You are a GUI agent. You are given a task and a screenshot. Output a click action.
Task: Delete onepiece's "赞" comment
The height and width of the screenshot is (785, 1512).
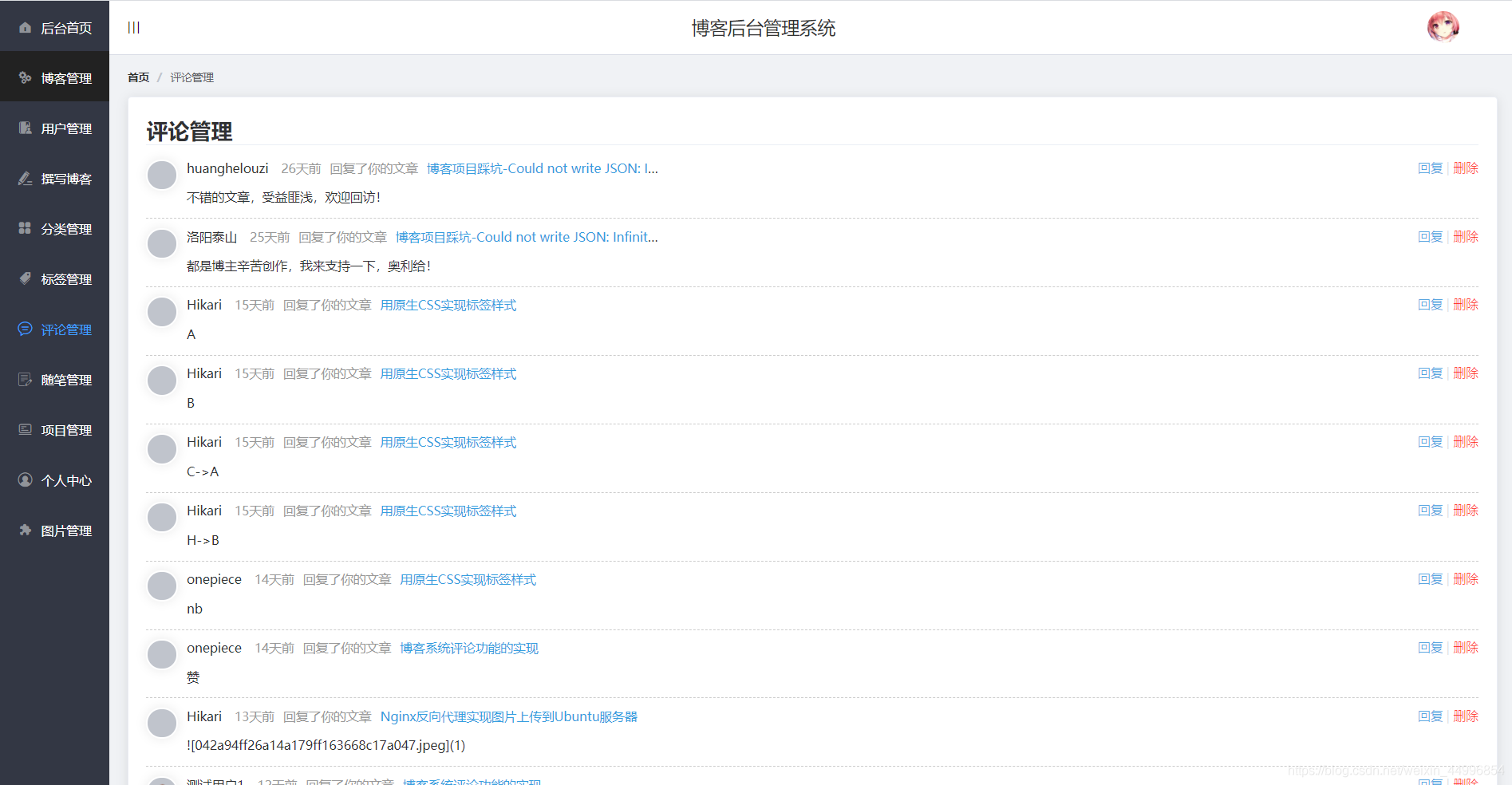click(1466, 648)
